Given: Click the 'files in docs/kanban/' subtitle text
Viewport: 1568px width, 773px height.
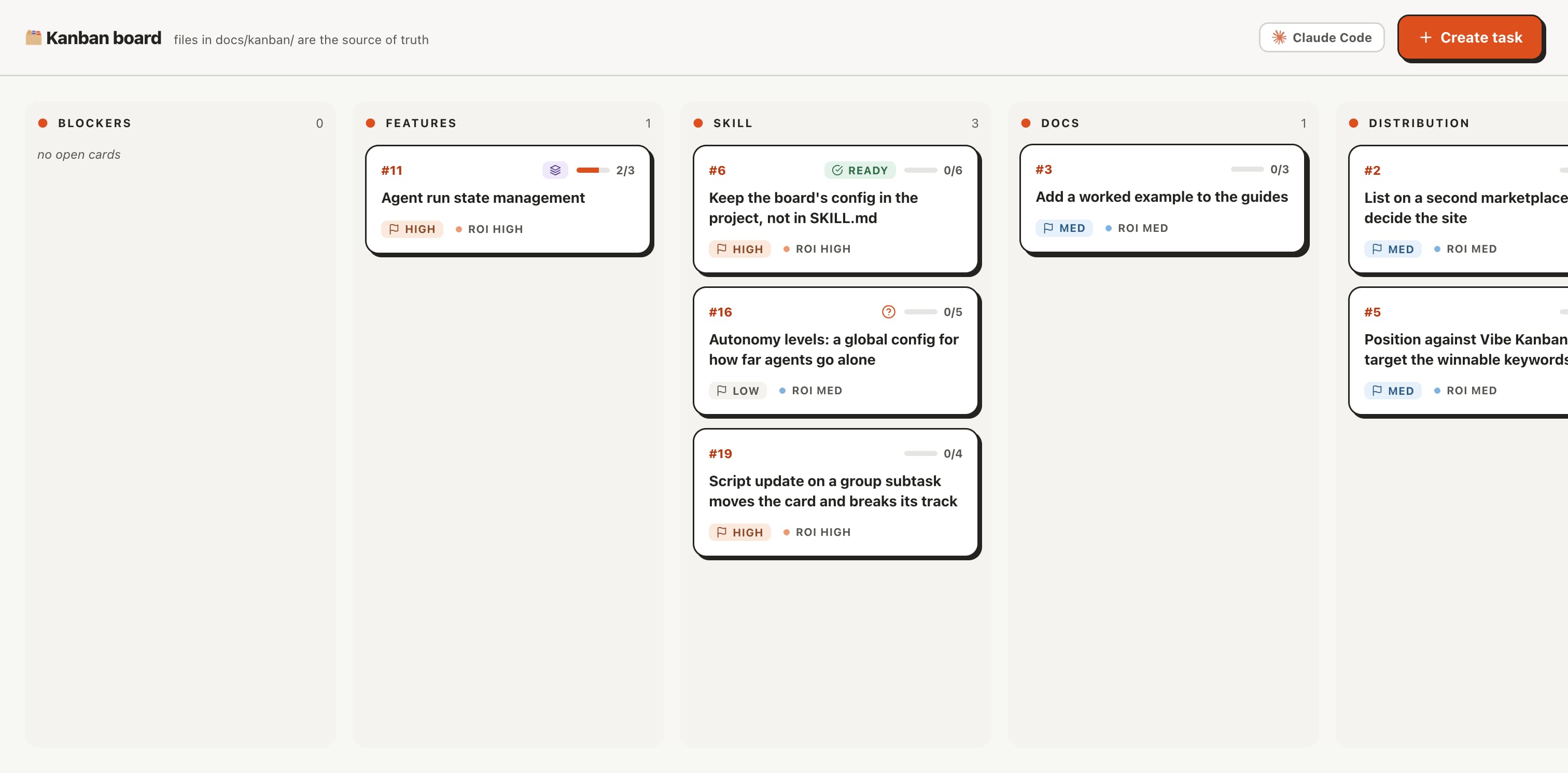Looking at the screenshot, I should (x=301, y=39).
